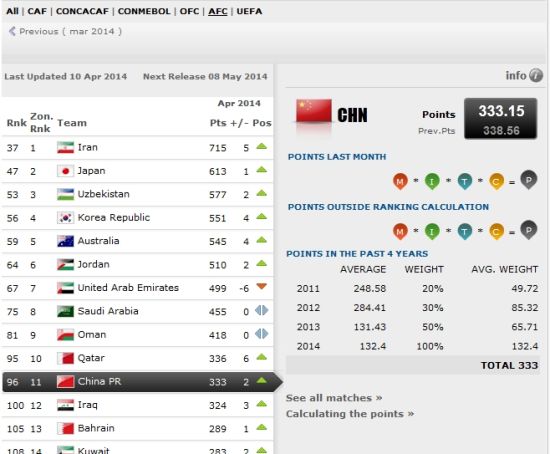
Task: Click the TOTAL 333 row
Action: coord(413,366)
